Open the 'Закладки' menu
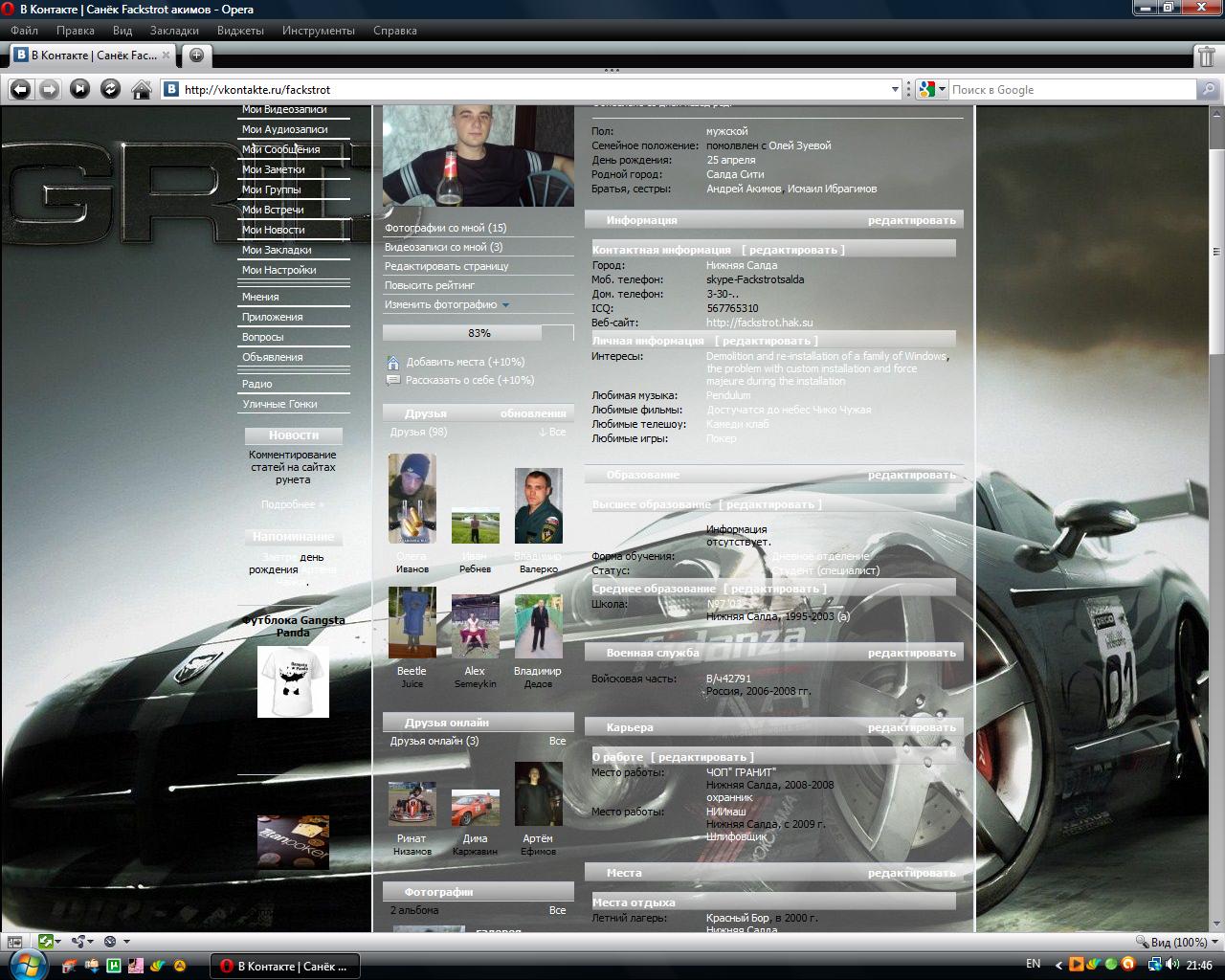The width and height of the screenshot is (1225, 980). pyautogui.click(x=174, y=30)
